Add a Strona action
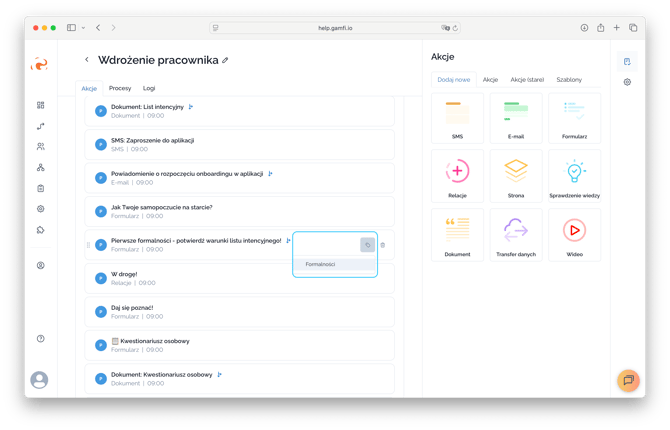 516,176
